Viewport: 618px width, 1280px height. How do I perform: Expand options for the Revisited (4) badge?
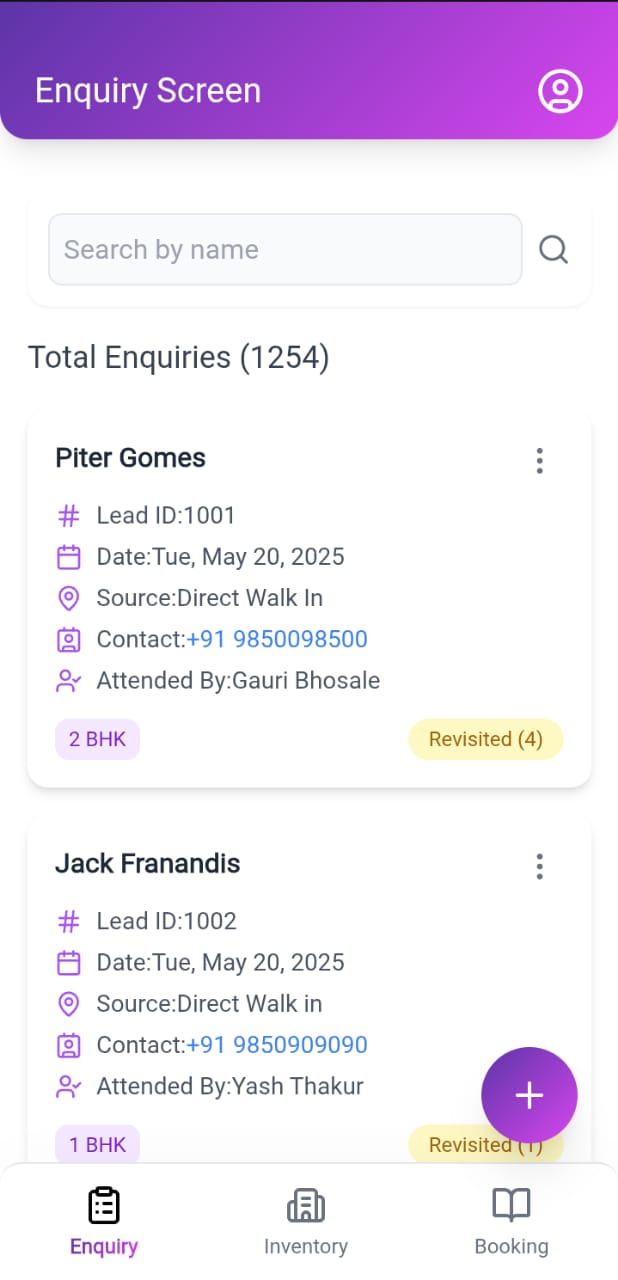pos(486,739)
